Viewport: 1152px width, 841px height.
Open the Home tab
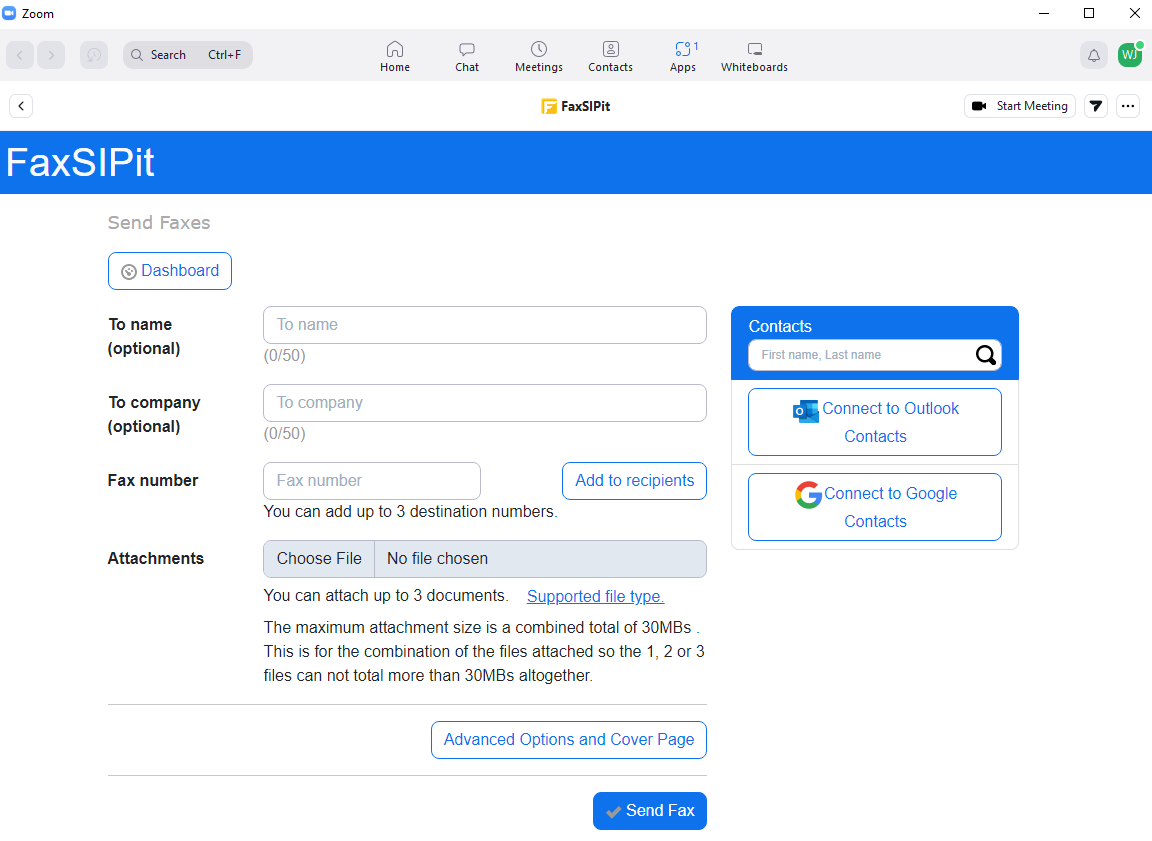click(x=395, y=56)
